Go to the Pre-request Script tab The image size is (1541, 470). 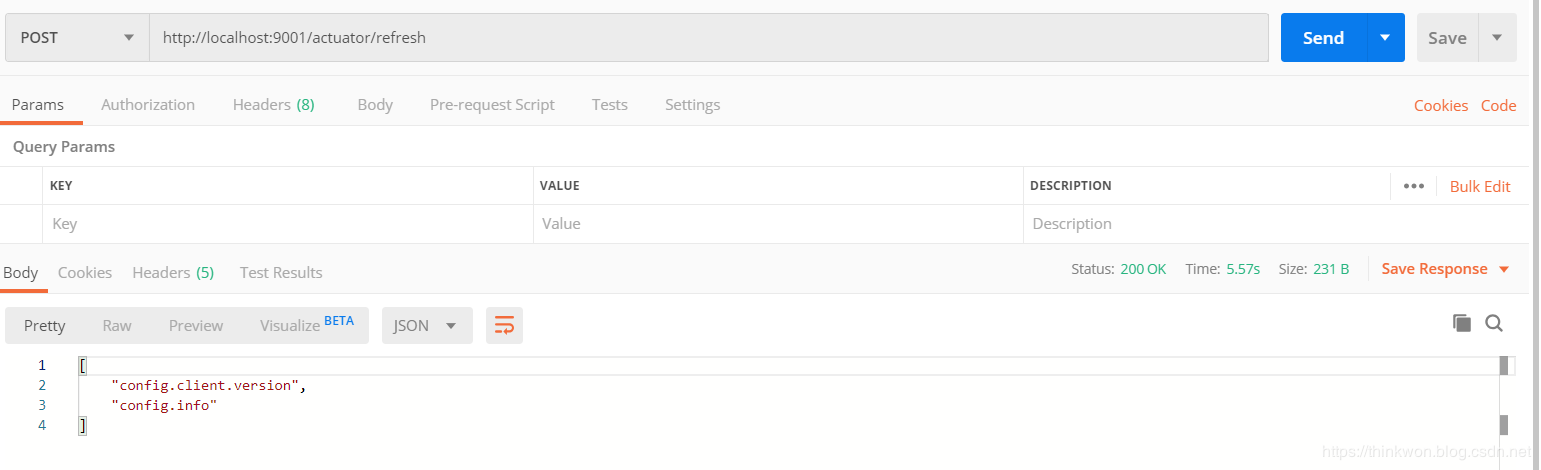click(x=492, y=105)
